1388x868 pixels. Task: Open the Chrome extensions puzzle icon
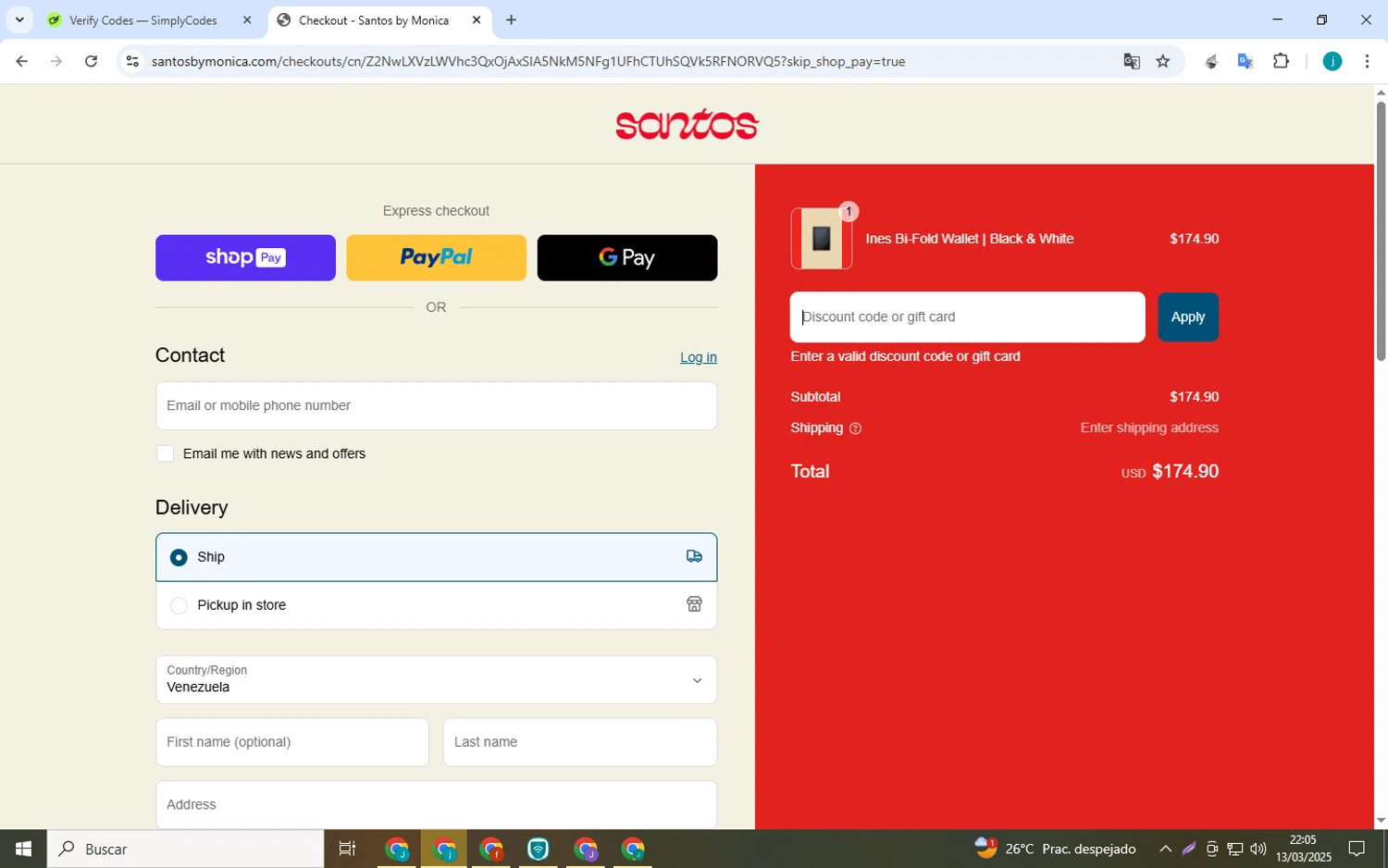(x=1281, y=61)
